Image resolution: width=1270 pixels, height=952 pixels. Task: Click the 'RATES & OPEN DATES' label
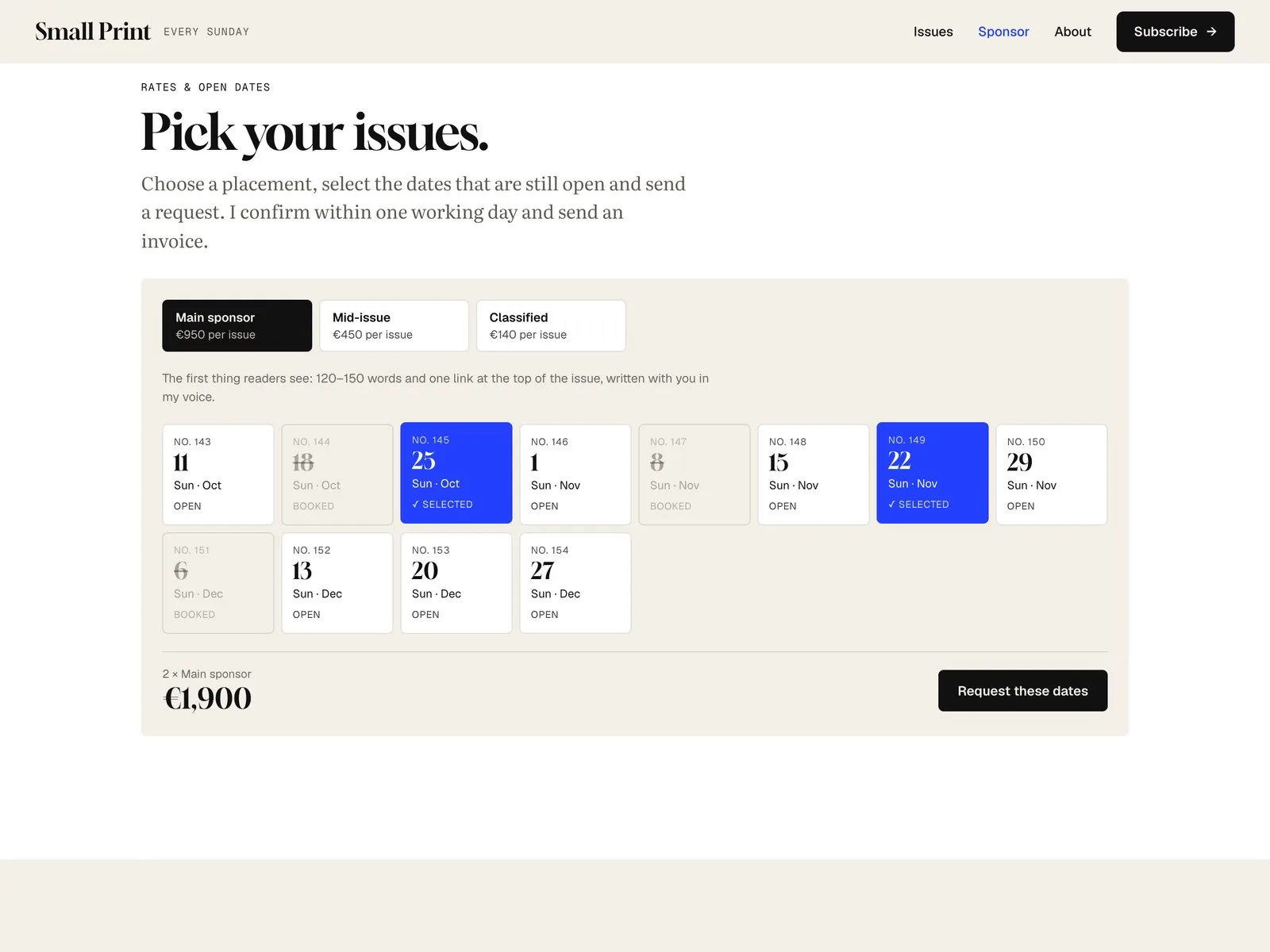point(206,87)
